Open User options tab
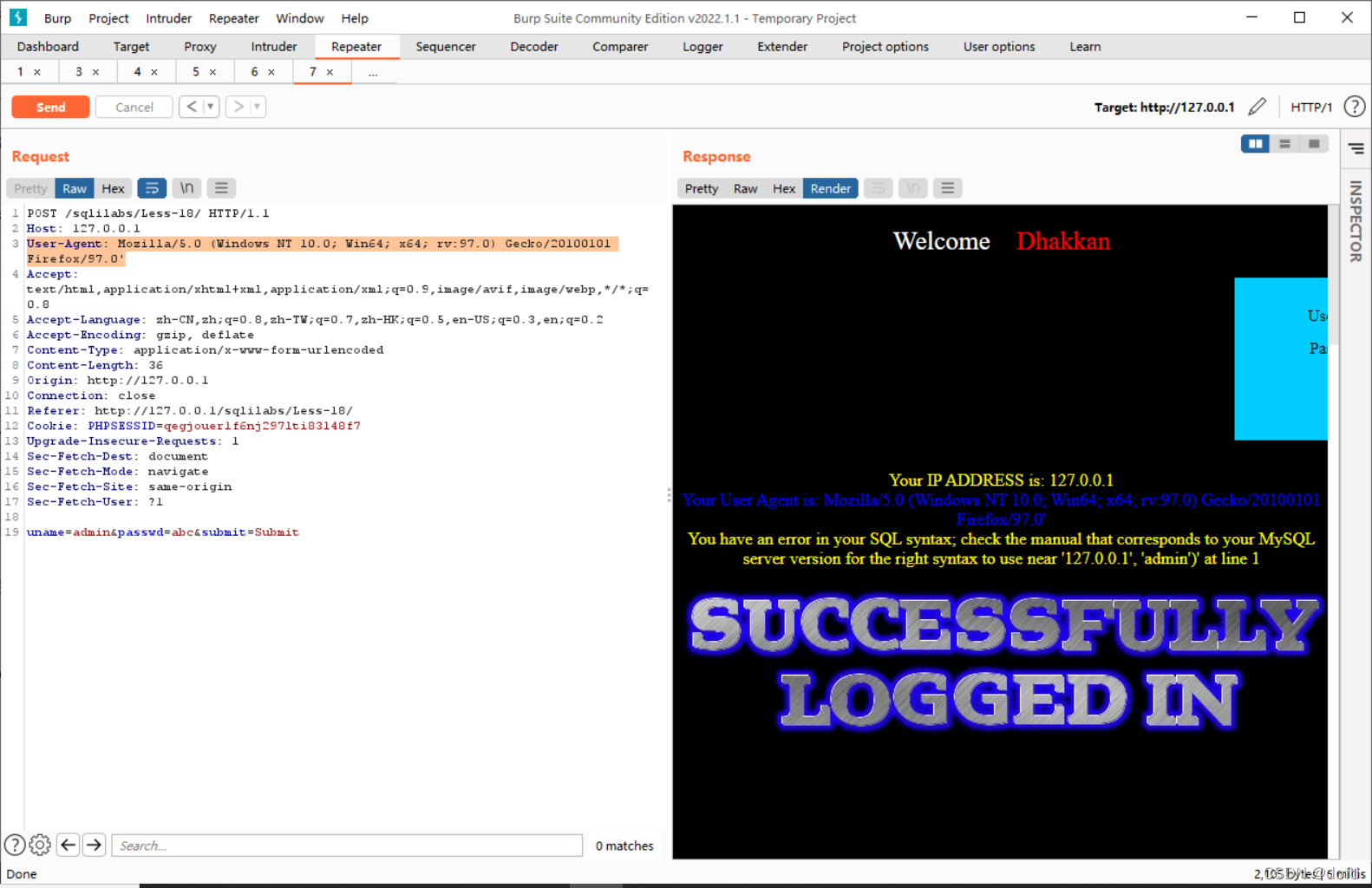The width and height of the screenshot is (1372, 888). 999,47
